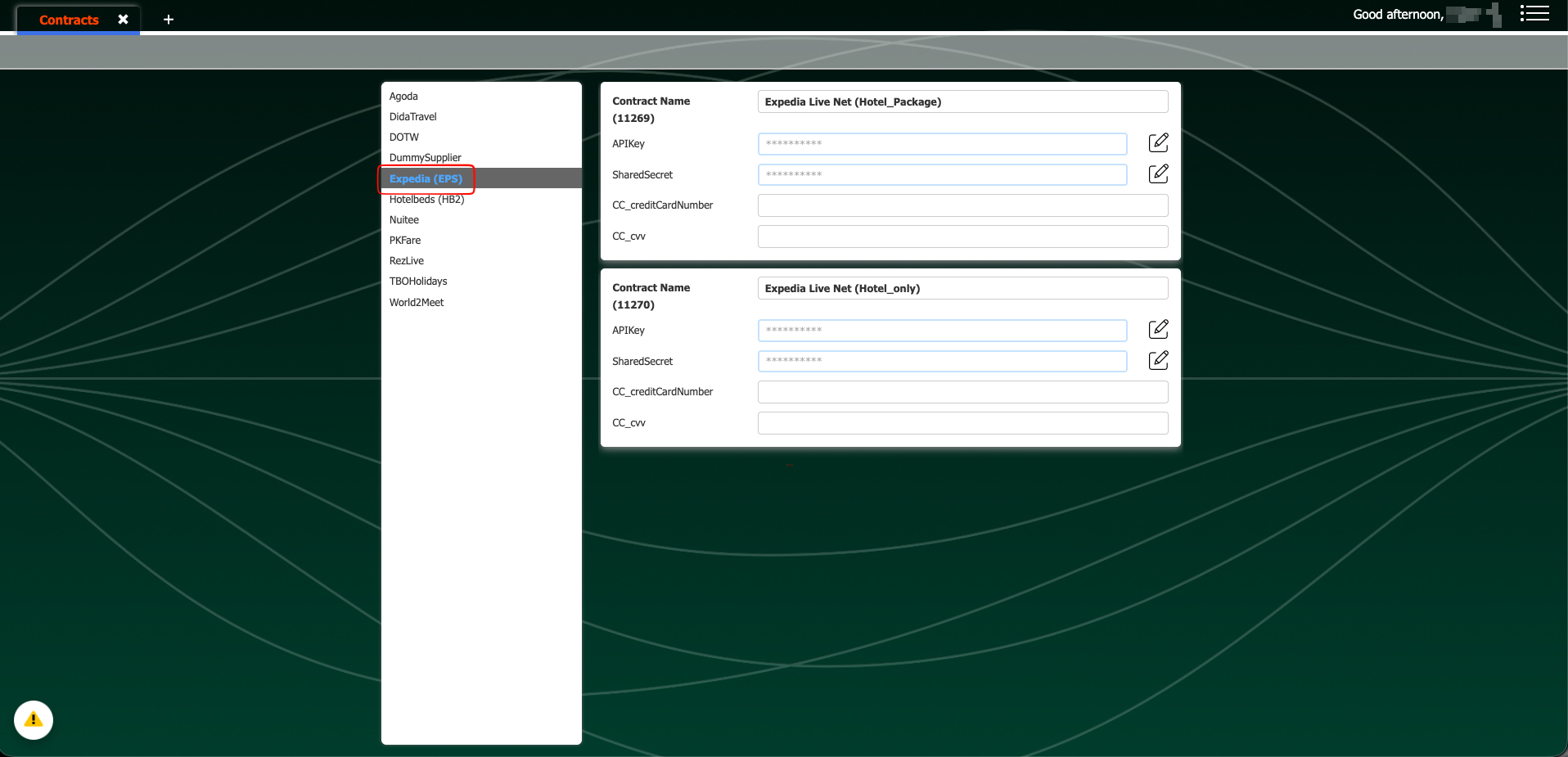The width and height of the screenshot is (1568, 757).
Task: Click SharedSecret field in contract 11270
Action: (942, 361)
